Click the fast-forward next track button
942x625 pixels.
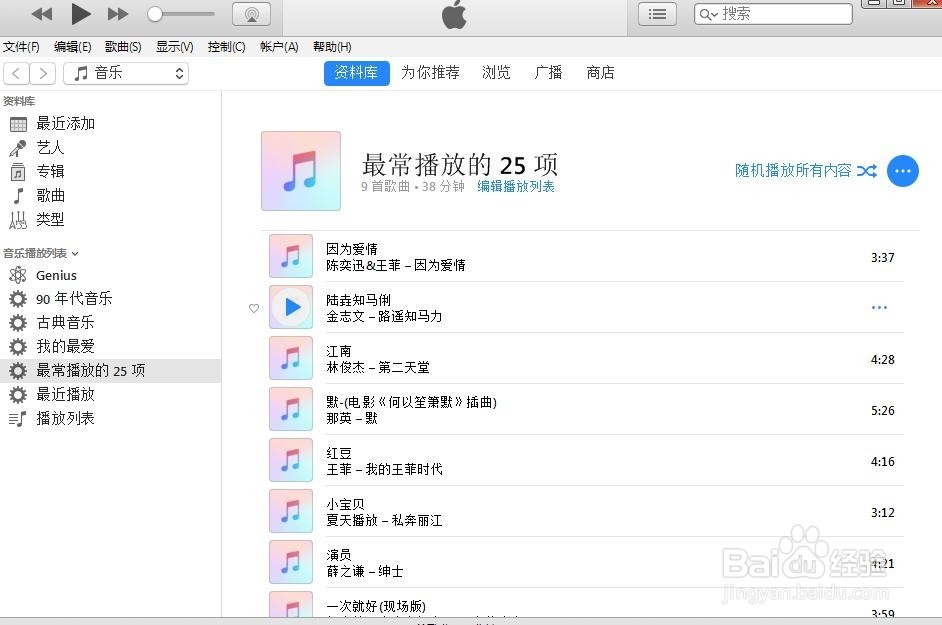(x=118, y=14)
